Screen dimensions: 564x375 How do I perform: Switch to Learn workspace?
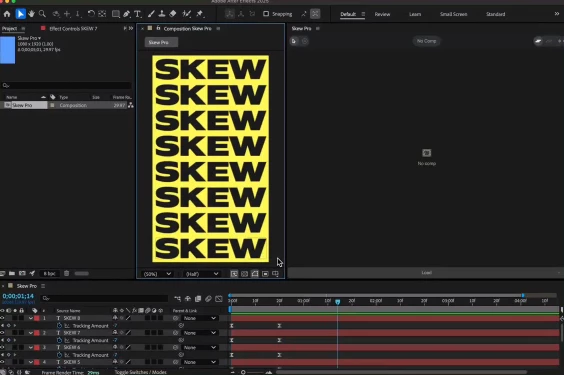[x=415, y=14]
